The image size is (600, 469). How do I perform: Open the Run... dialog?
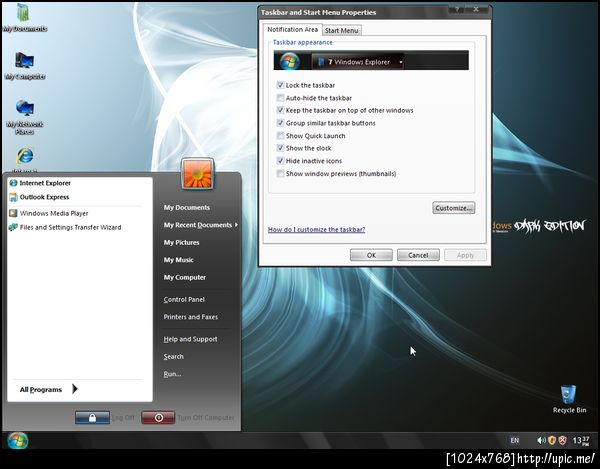172,374
